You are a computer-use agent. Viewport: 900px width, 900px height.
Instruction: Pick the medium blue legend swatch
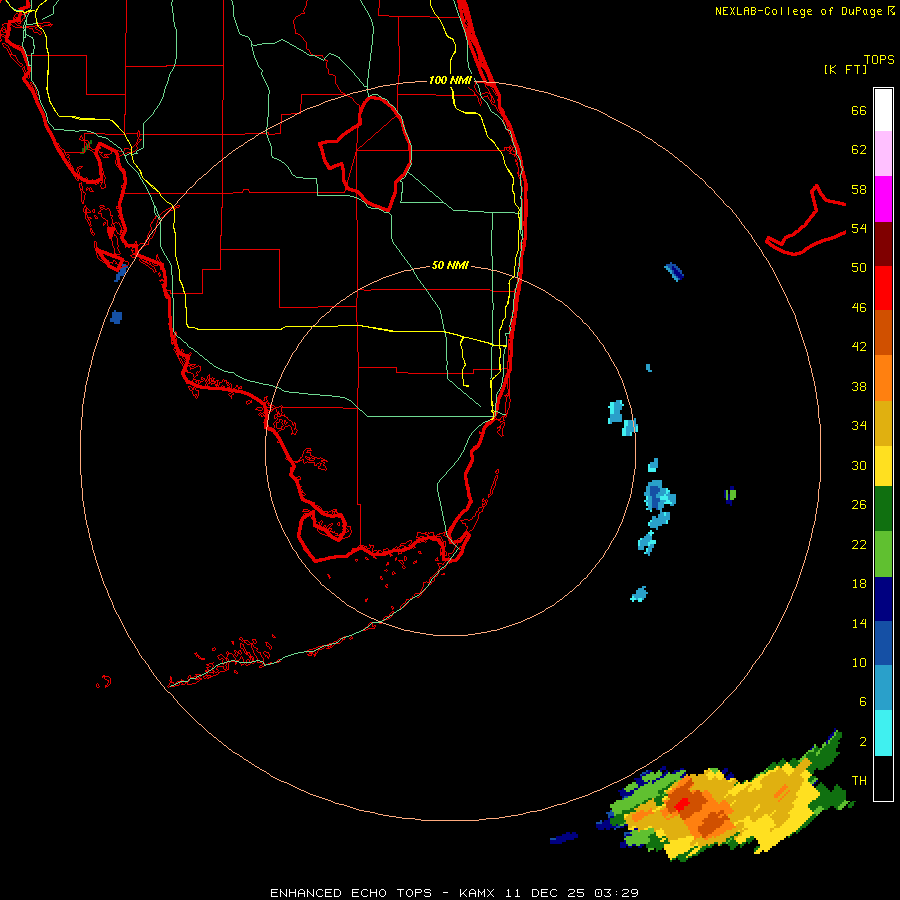tap(883, 643)
